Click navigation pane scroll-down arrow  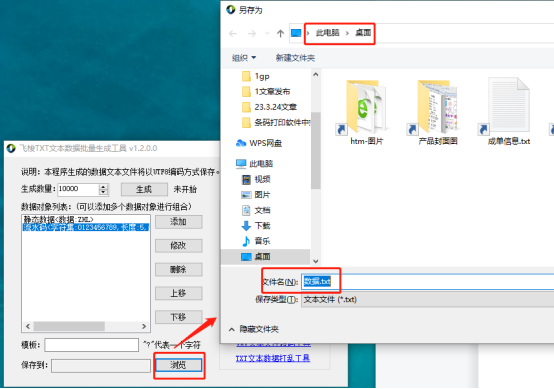(316, 261)
